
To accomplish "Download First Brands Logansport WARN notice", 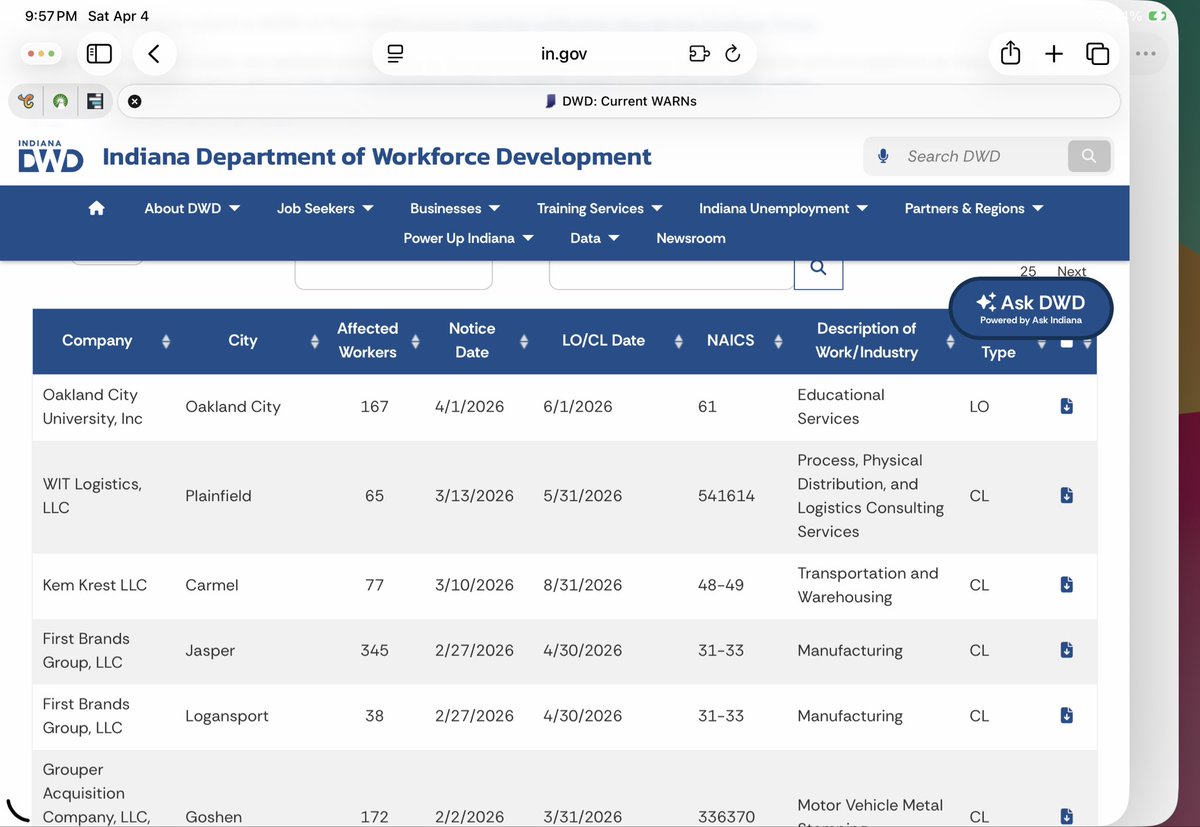I will coord(1066,716).
